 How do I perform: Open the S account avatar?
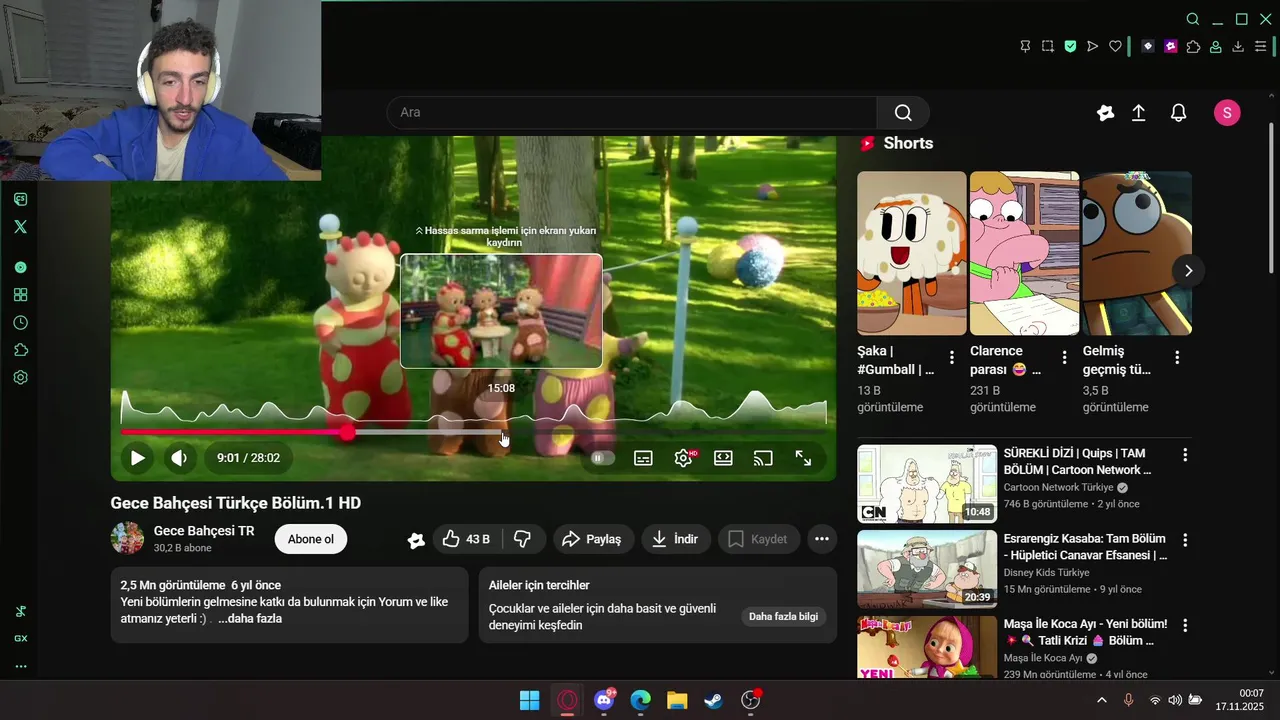(x=1227, y=113)
